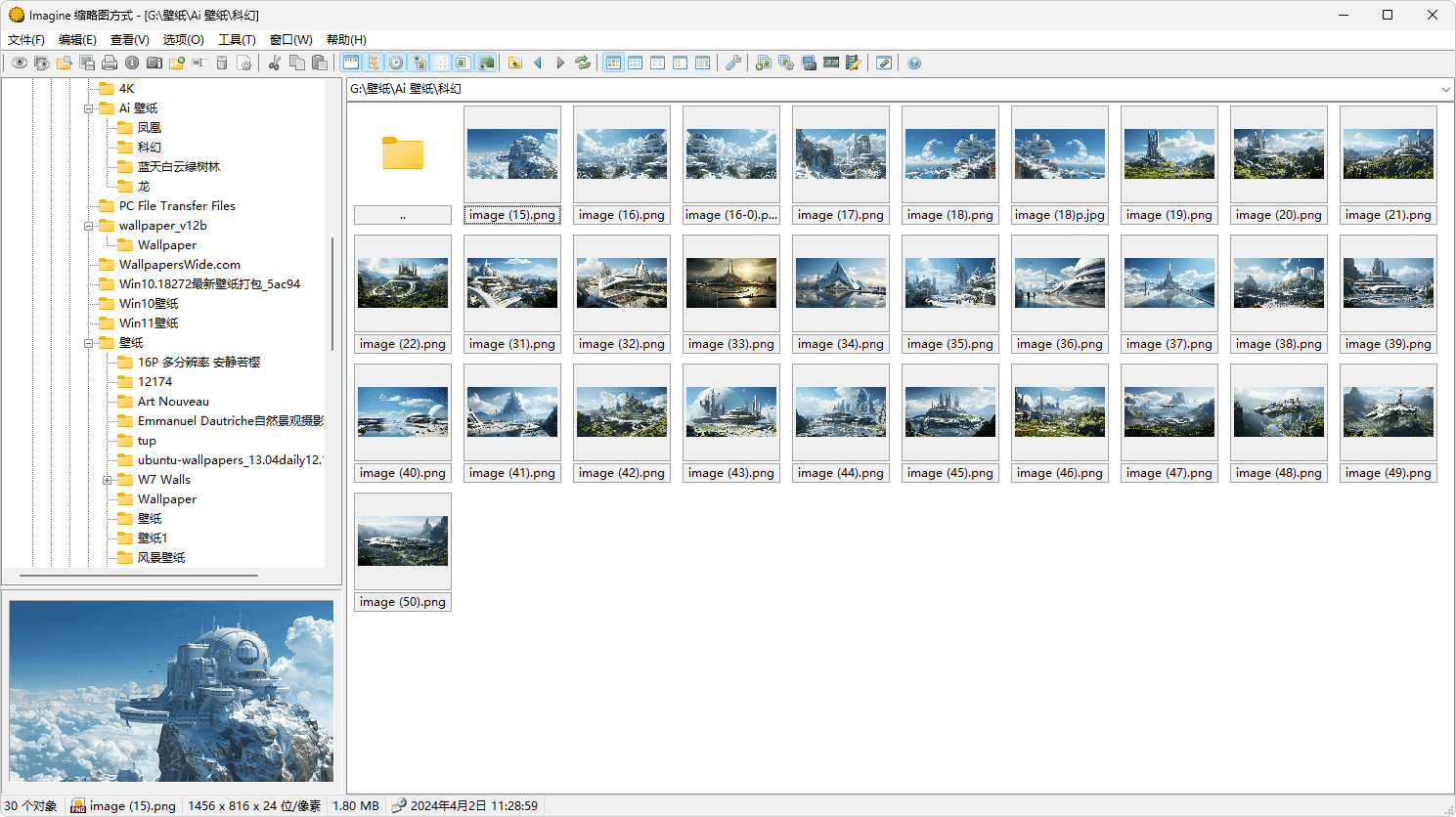Screen dimensions: 1456x817
Task: Open the 文件(F) menu
Action: [x=26, y=40]
